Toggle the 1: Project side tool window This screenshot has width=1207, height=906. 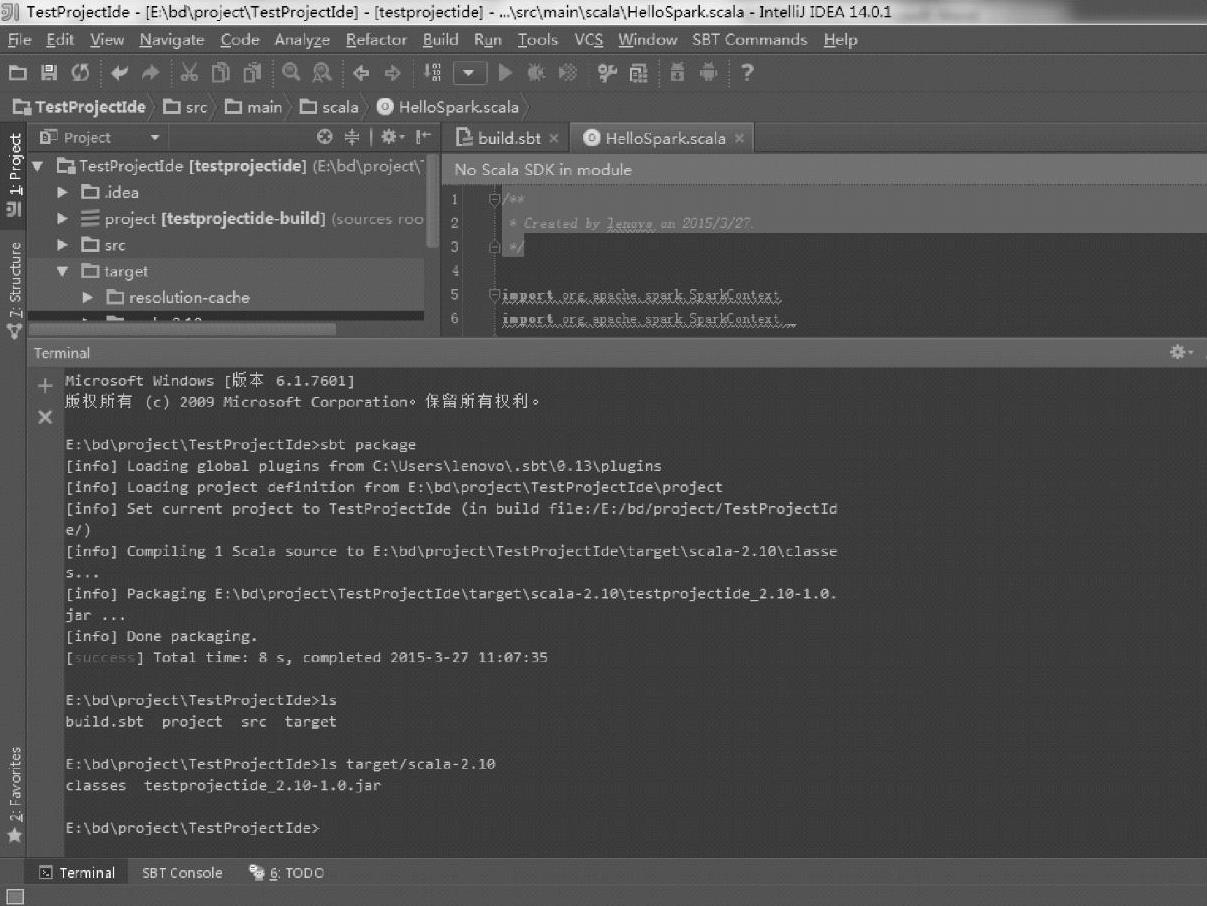[x=14, y=176]
